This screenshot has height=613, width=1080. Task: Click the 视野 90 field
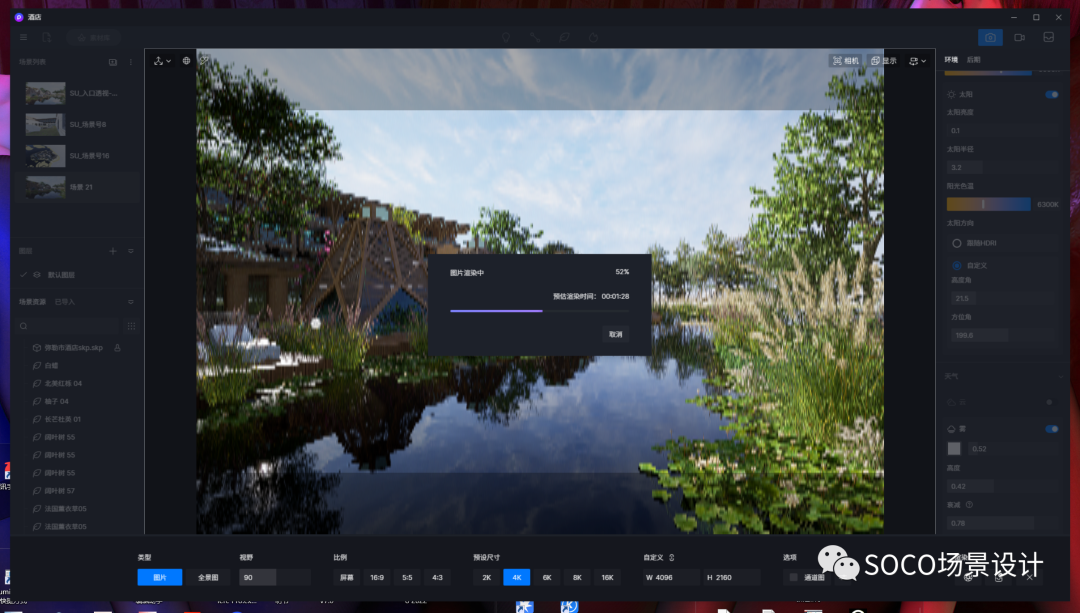[x=275, y=577]
